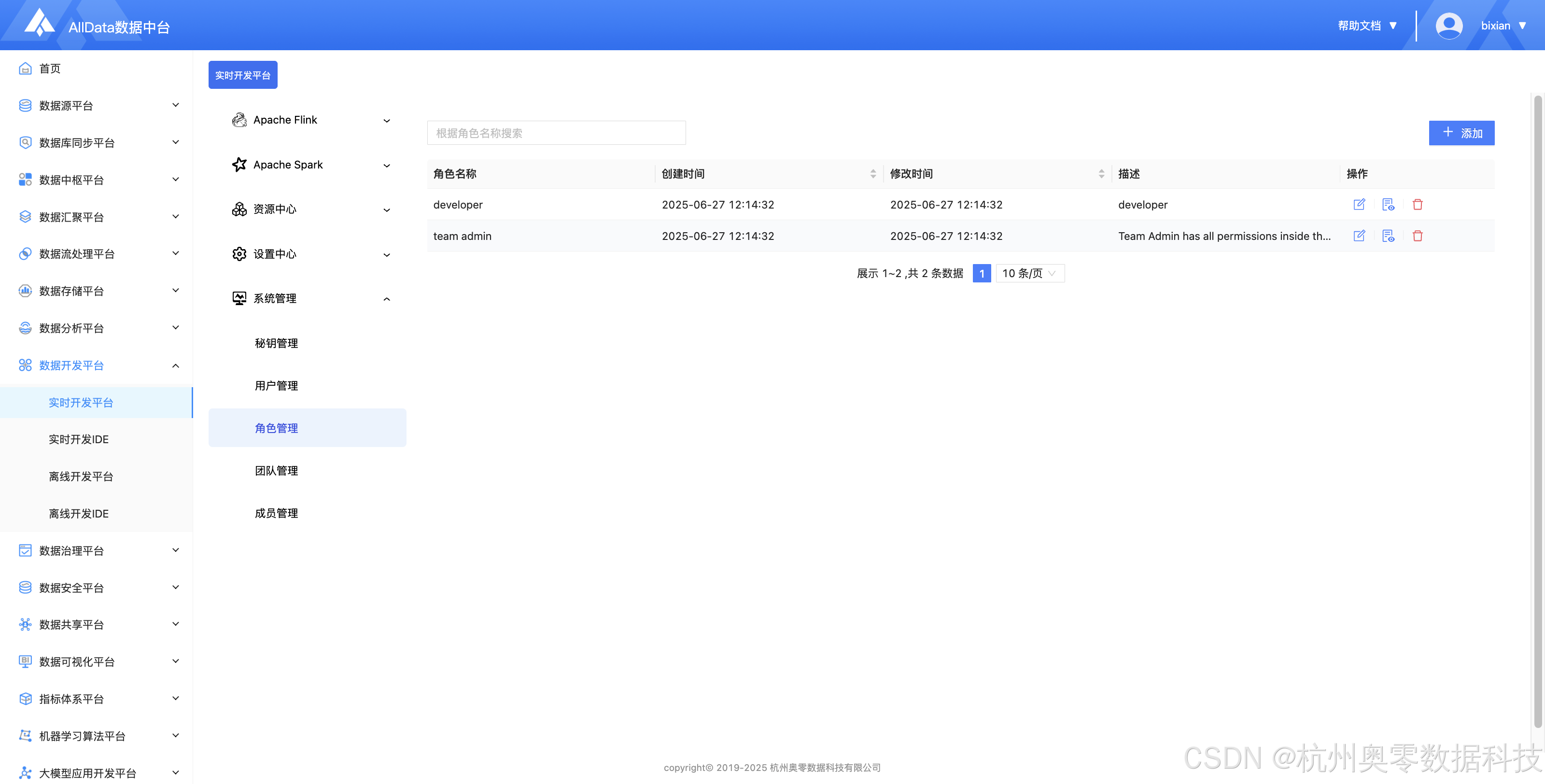
Task: Click the 首页 home icon
Action: tap(25, 69)
